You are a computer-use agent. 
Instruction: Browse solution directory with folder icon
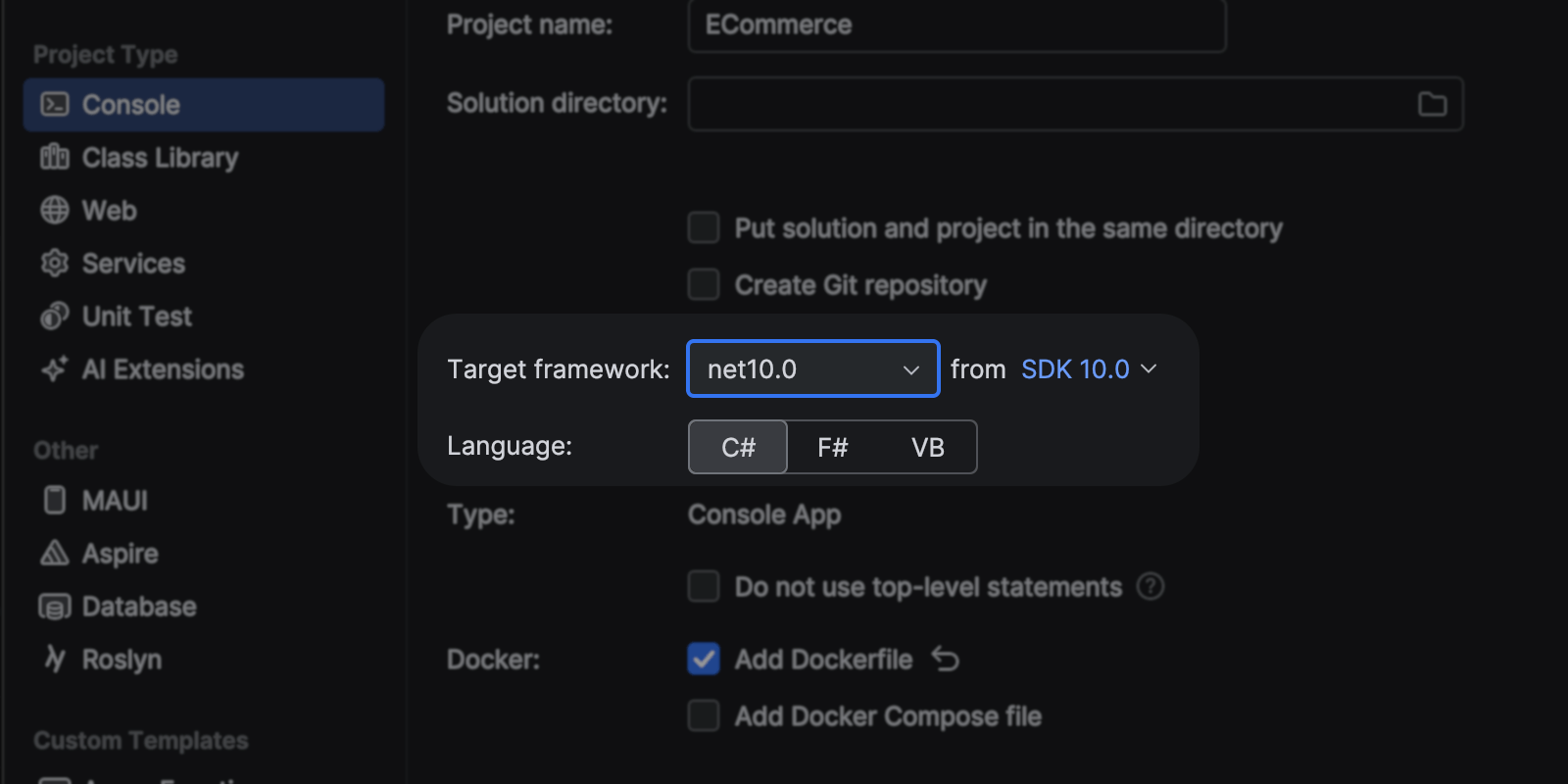point(1432,104)
